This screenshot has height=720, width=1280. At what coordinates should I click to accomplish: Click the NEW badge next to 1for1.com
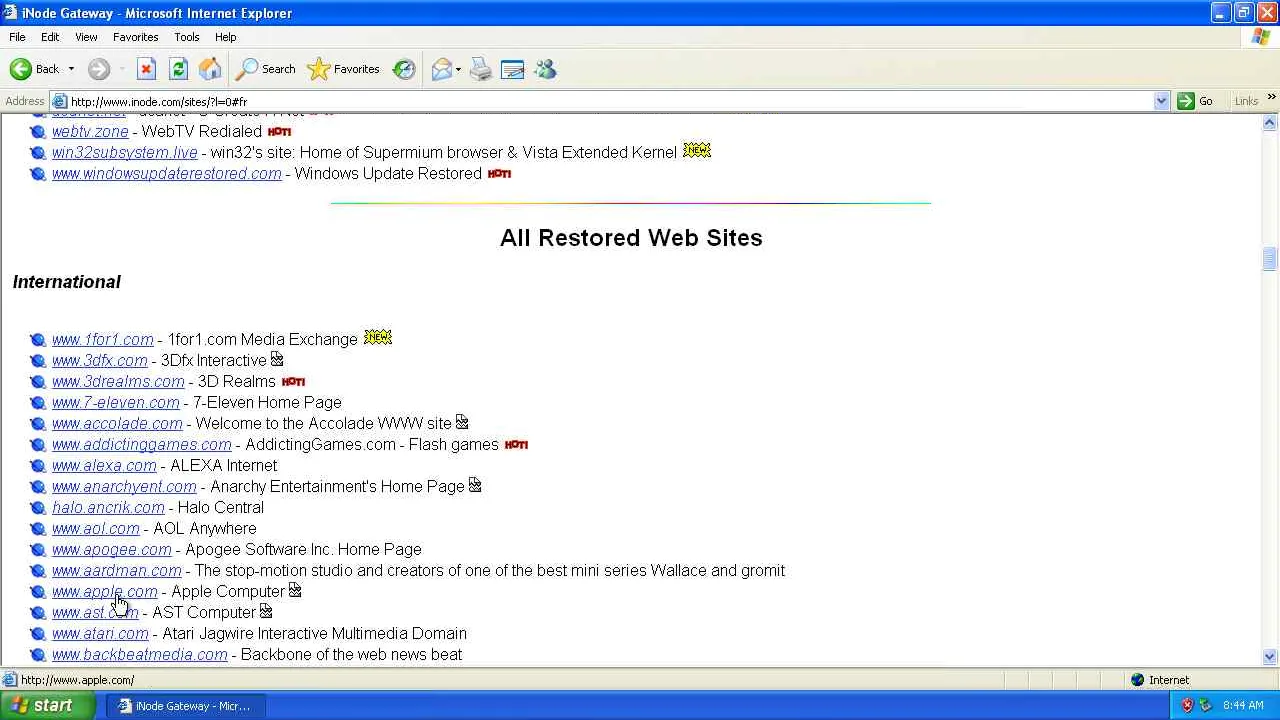[x=378, y=337]
